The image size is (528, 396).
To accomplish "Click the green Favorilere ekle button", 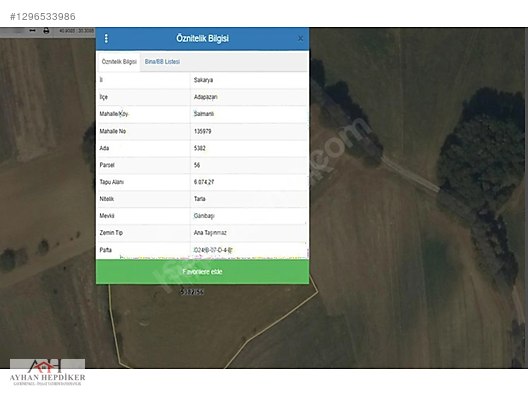I will [x=202, y=272].
